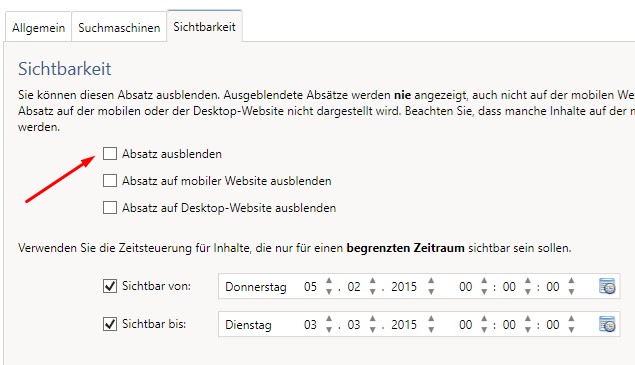Increase day value in Sichtbar von
This screenshot has height=365, width=635.
point(329,281)
